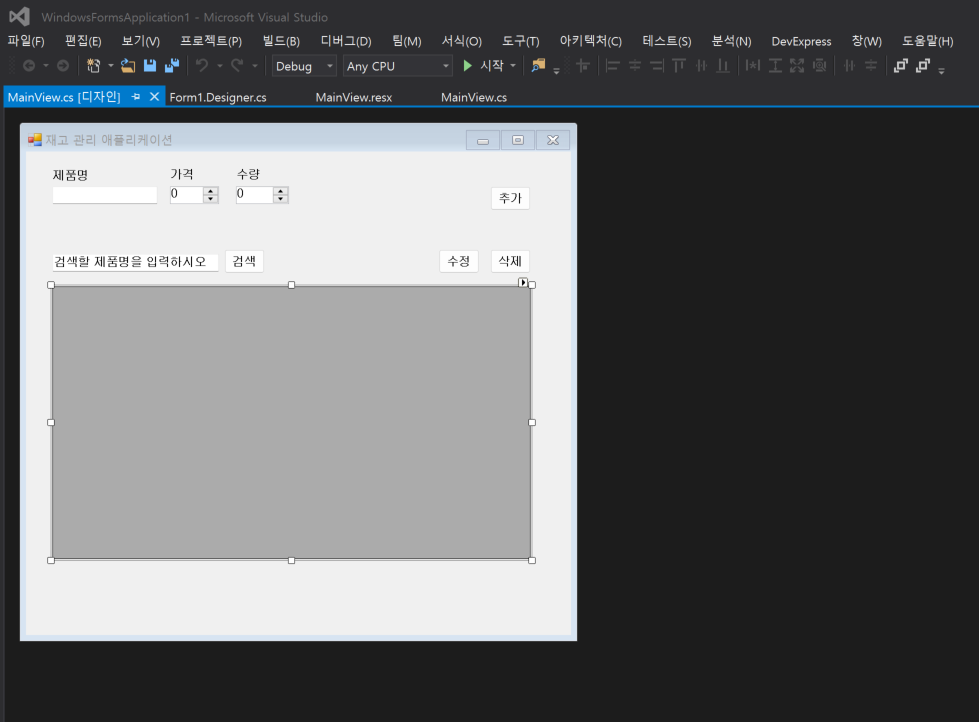Start debugging with the green play icon
This screenshot has width=979, height=722.
click(x=467, y=66)
